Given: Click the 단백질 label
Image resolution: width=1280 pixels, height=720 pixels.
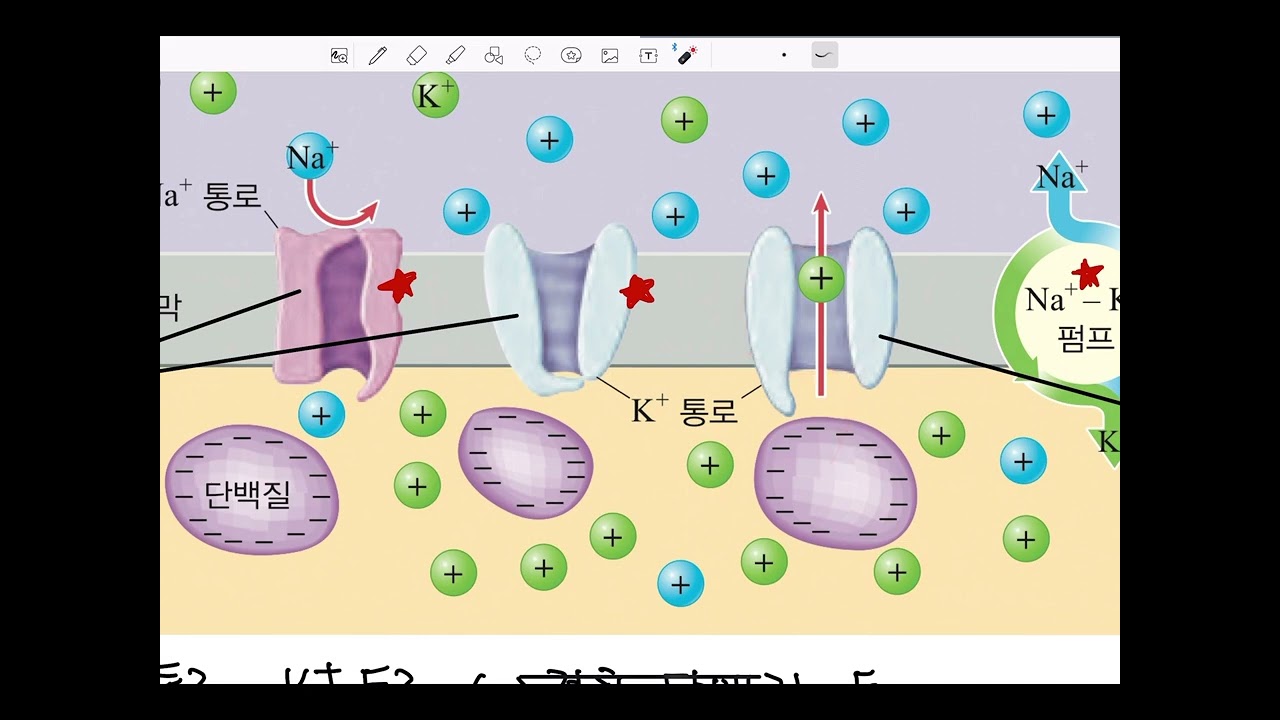Looking at the screenshot, I should coord(247,494).
